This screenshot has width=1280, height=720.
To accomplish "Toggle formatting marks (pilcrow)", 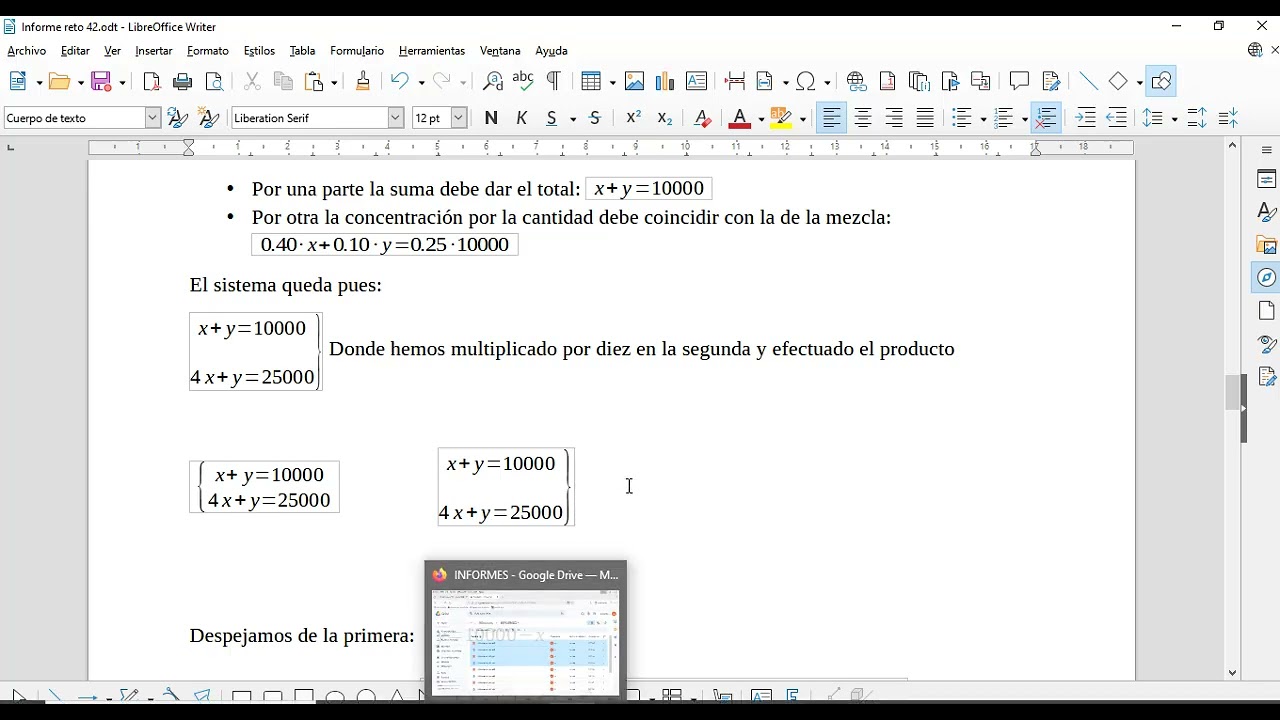I will [x=554, y=82].
